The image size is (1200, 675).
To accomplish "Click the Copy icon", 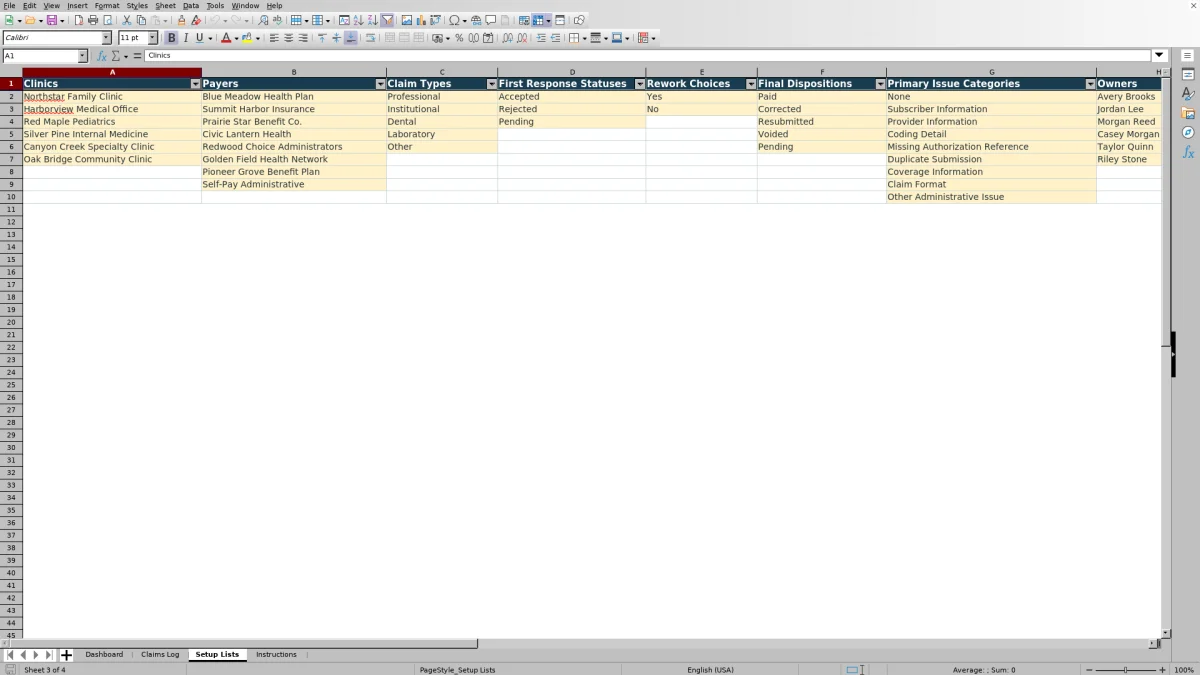I will pos(141,20).
